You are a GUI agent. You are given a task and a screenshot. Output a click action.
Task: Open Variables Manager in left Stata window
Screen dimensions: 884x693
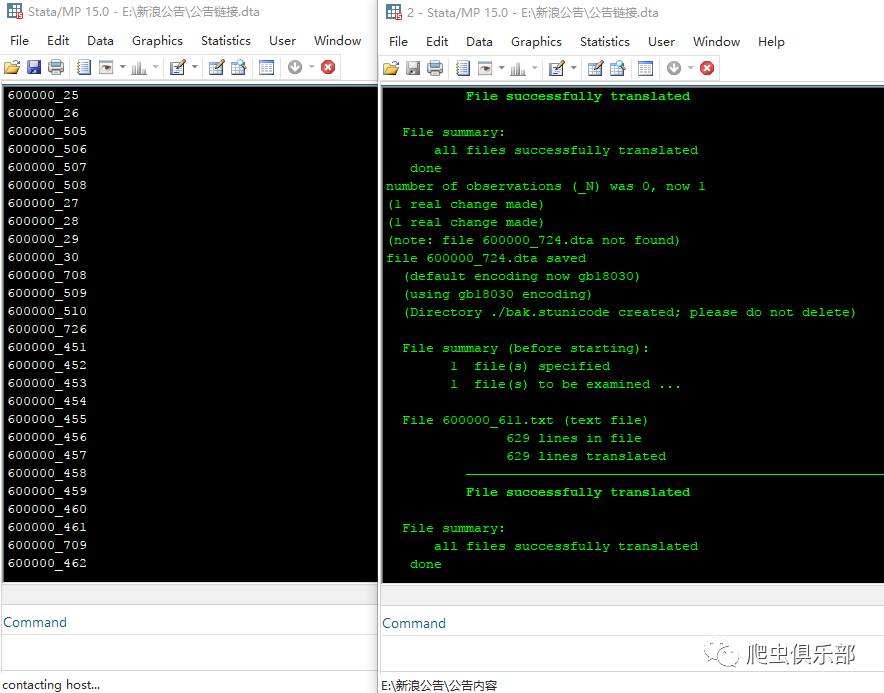pos(267,68)
